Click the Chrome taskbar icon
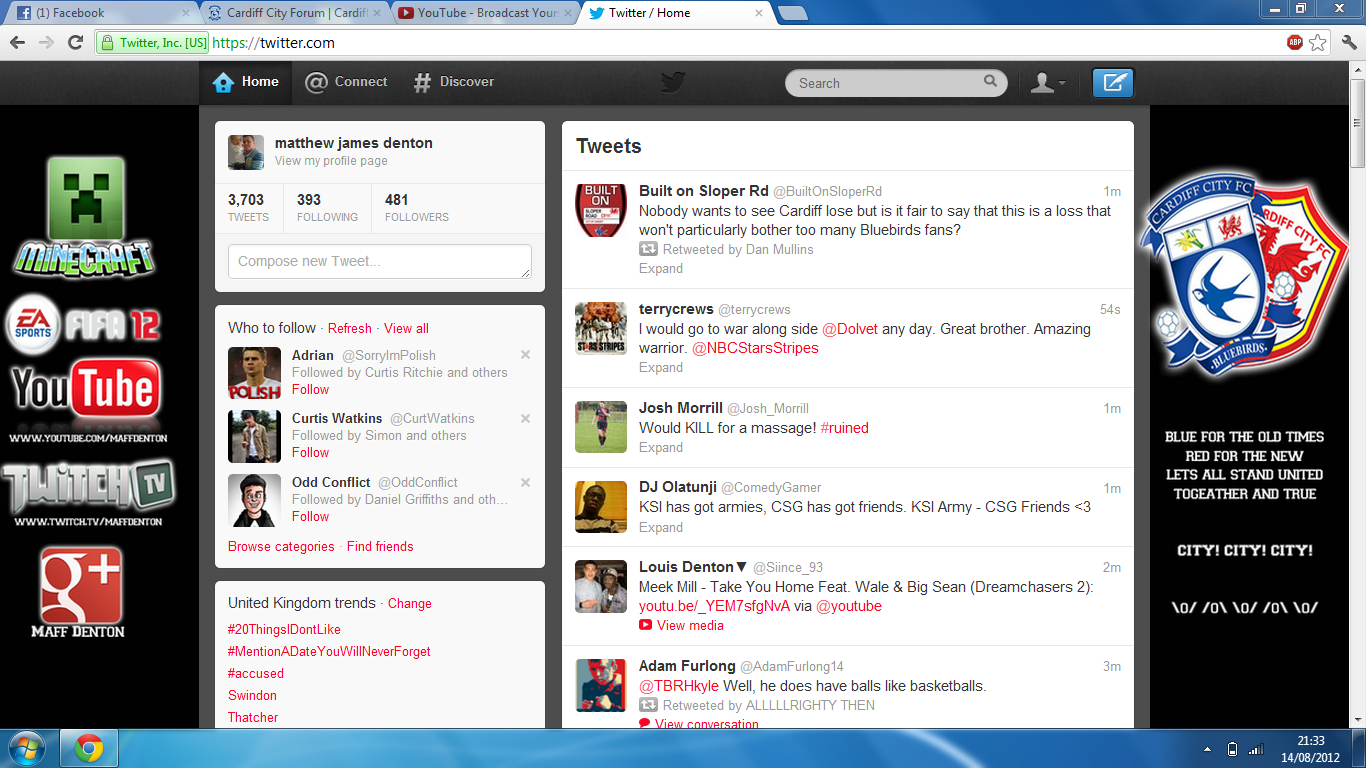 tap(89, 748)
